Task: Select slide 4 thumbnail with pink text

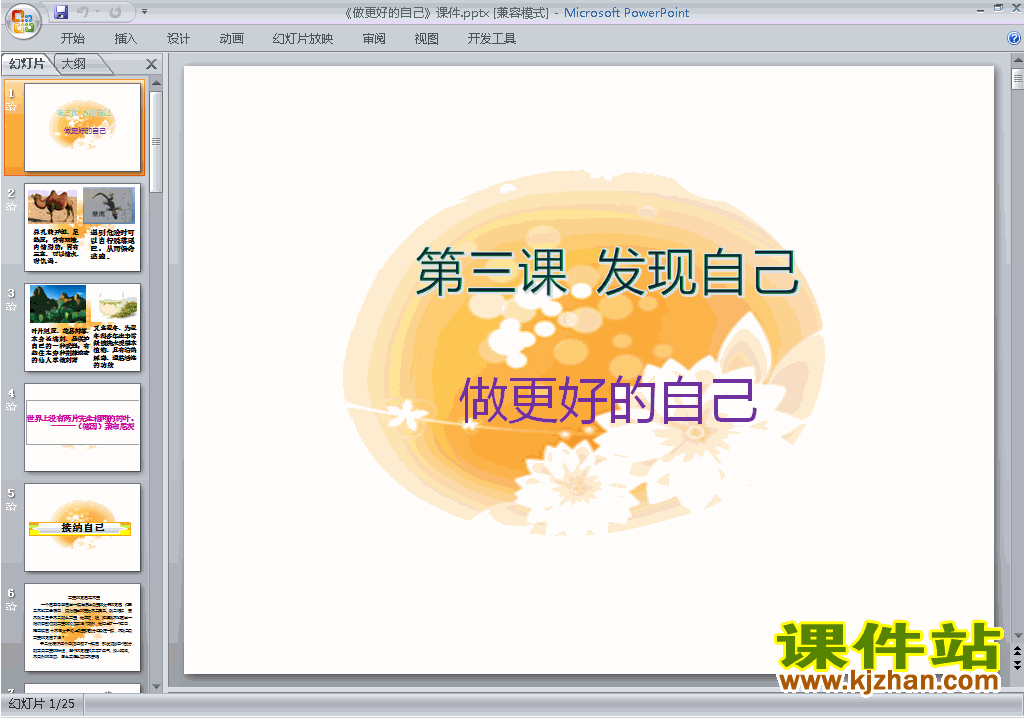Action: click(82, 427)
